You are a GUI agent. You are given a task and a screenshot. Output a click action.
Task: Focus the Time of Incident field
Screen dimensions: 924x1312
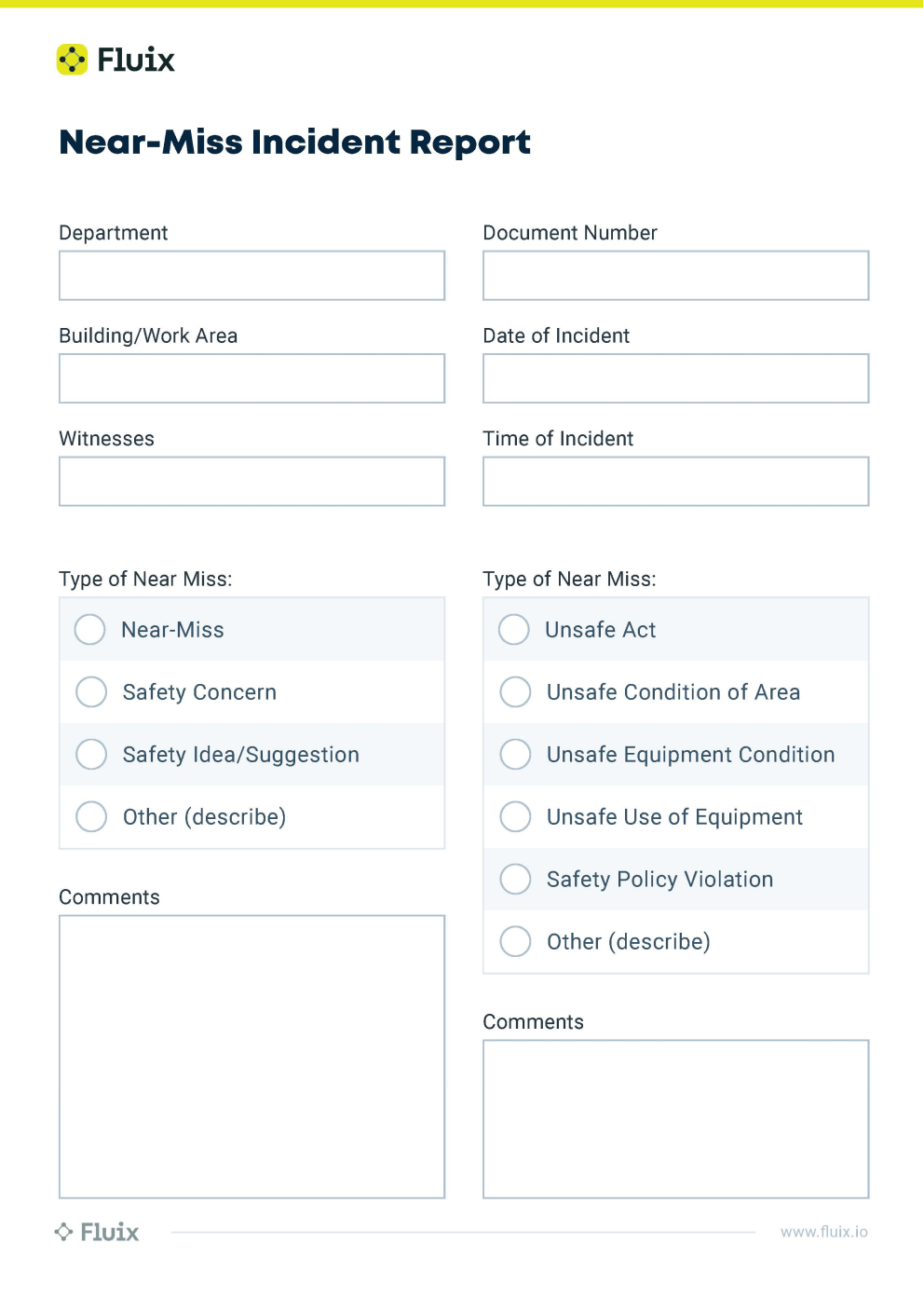[675, 482]
